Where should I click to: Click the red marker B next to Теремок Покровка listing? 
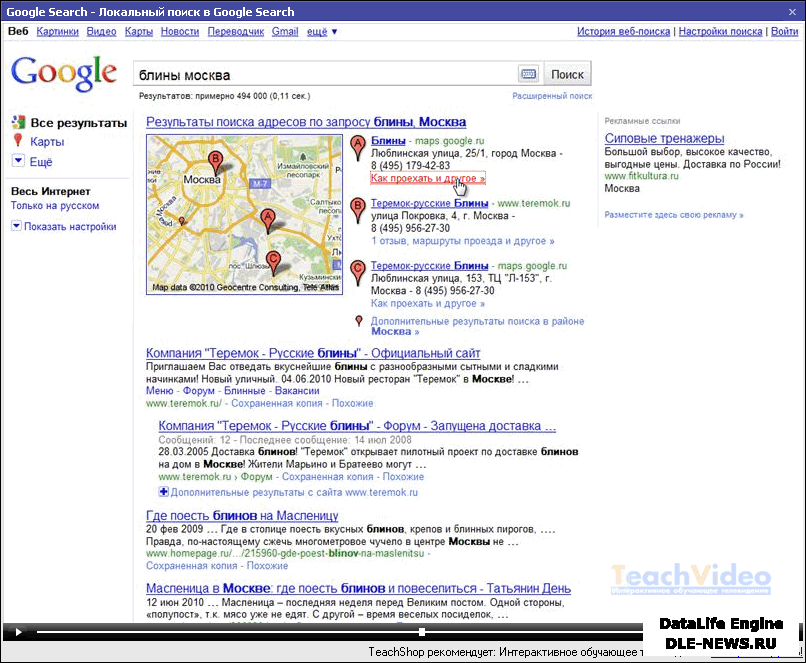point(358,210)
